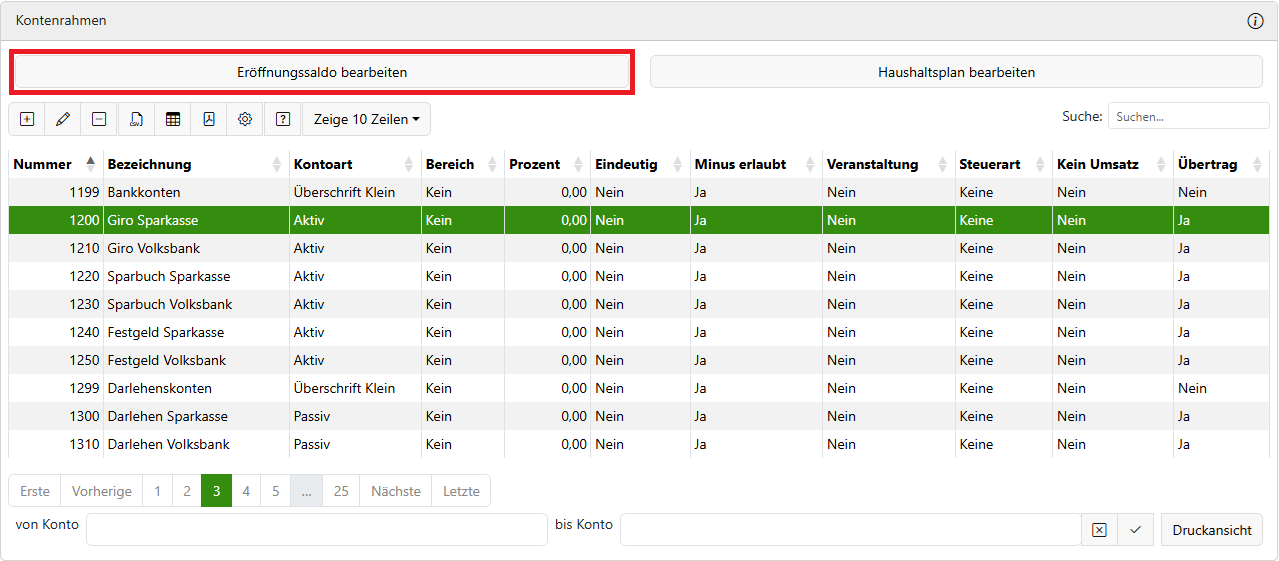The image size is (1279, 561).
Task: Sort table by Nummer column header
Action: point(43,164)
